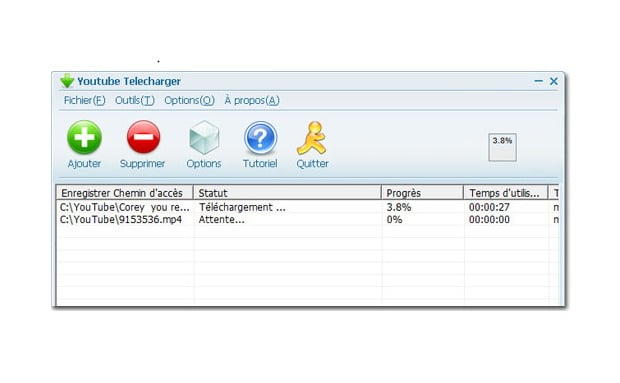
Task: Open the Tutoriel question mark icon
Action: click(x=260, y=138)
